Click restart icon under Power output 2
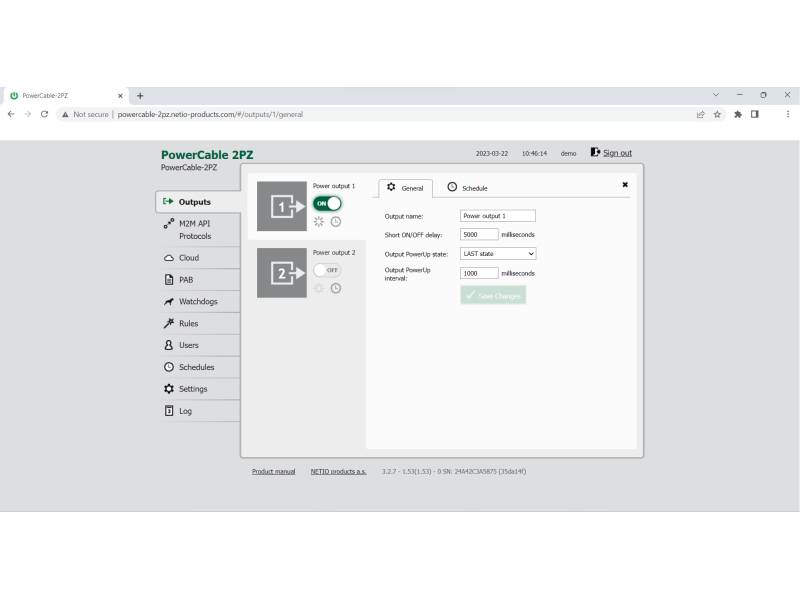The height and width of the screenshot is (600, 800). pos(318,288)
